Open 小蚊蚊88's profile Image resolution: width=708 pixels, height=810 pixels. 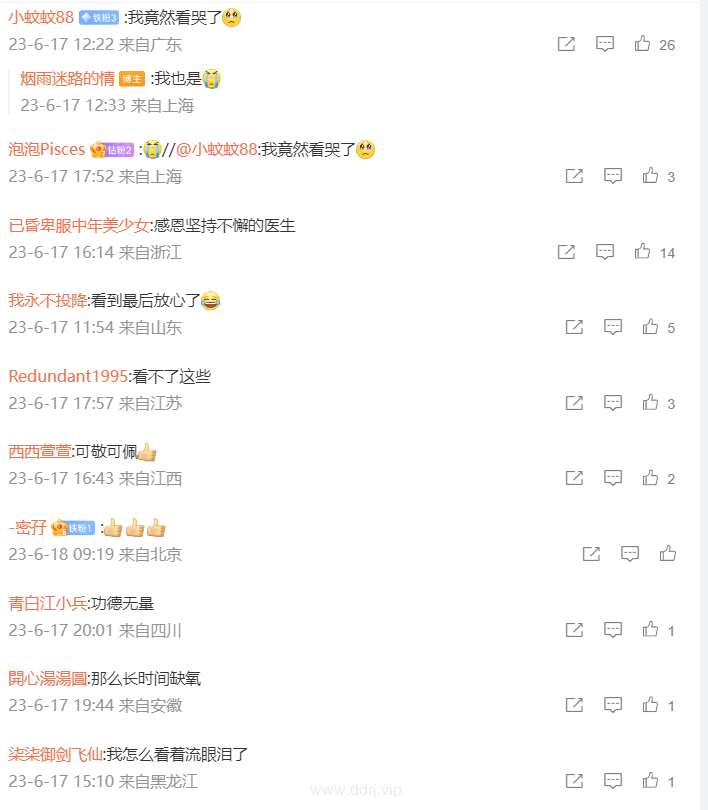click(x=41, y=18)
